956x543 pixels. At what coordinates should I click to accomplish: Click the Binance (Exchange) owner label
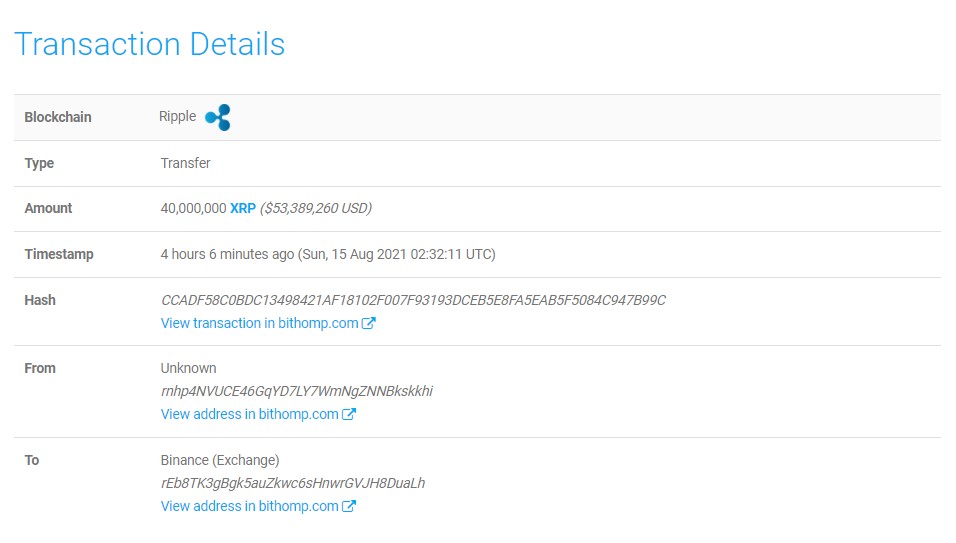click(220, 460)
